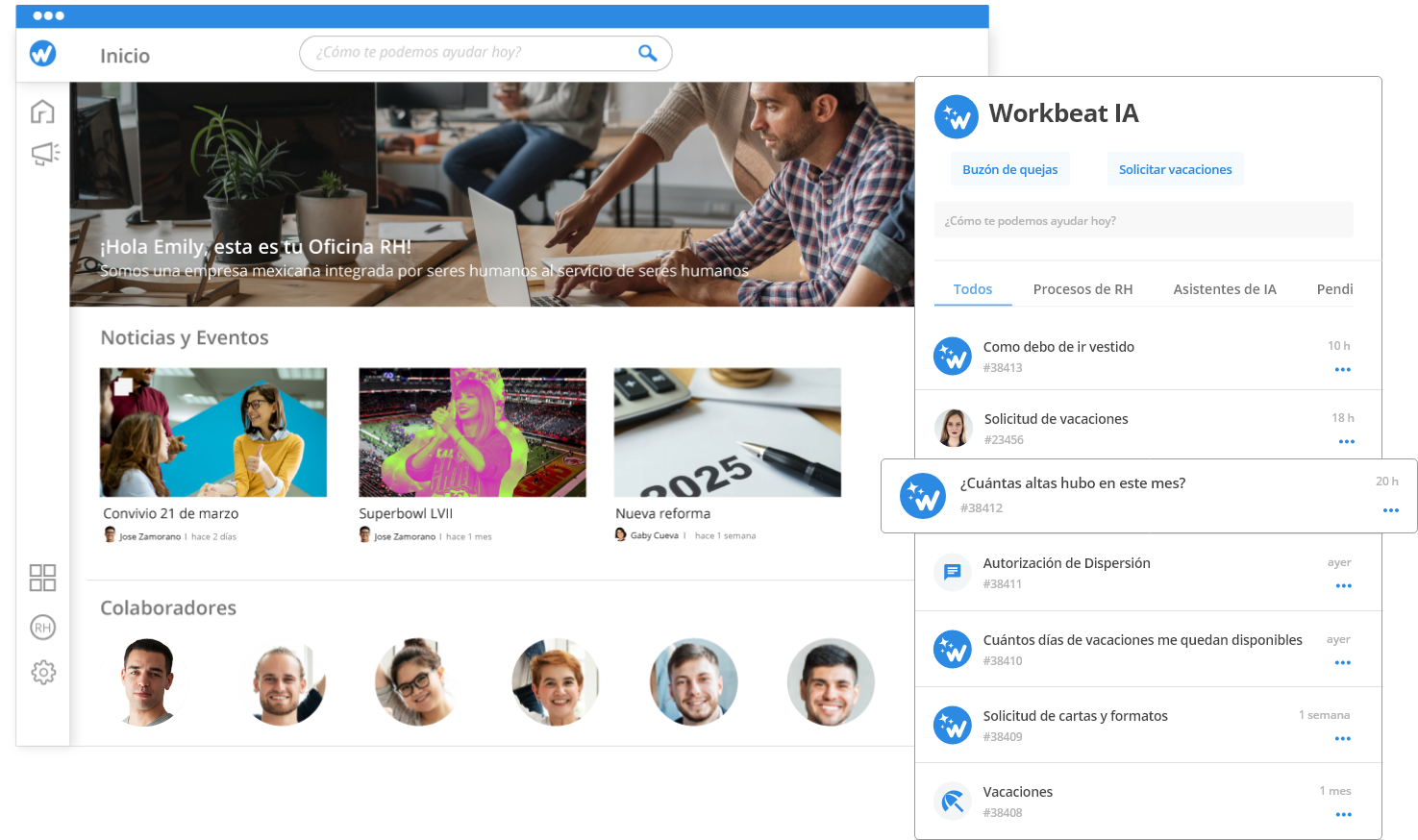Viewport: 1418px width, 840px height.
Task: Open the Convivio 21 de marzo news title
Action: point(171,513)
